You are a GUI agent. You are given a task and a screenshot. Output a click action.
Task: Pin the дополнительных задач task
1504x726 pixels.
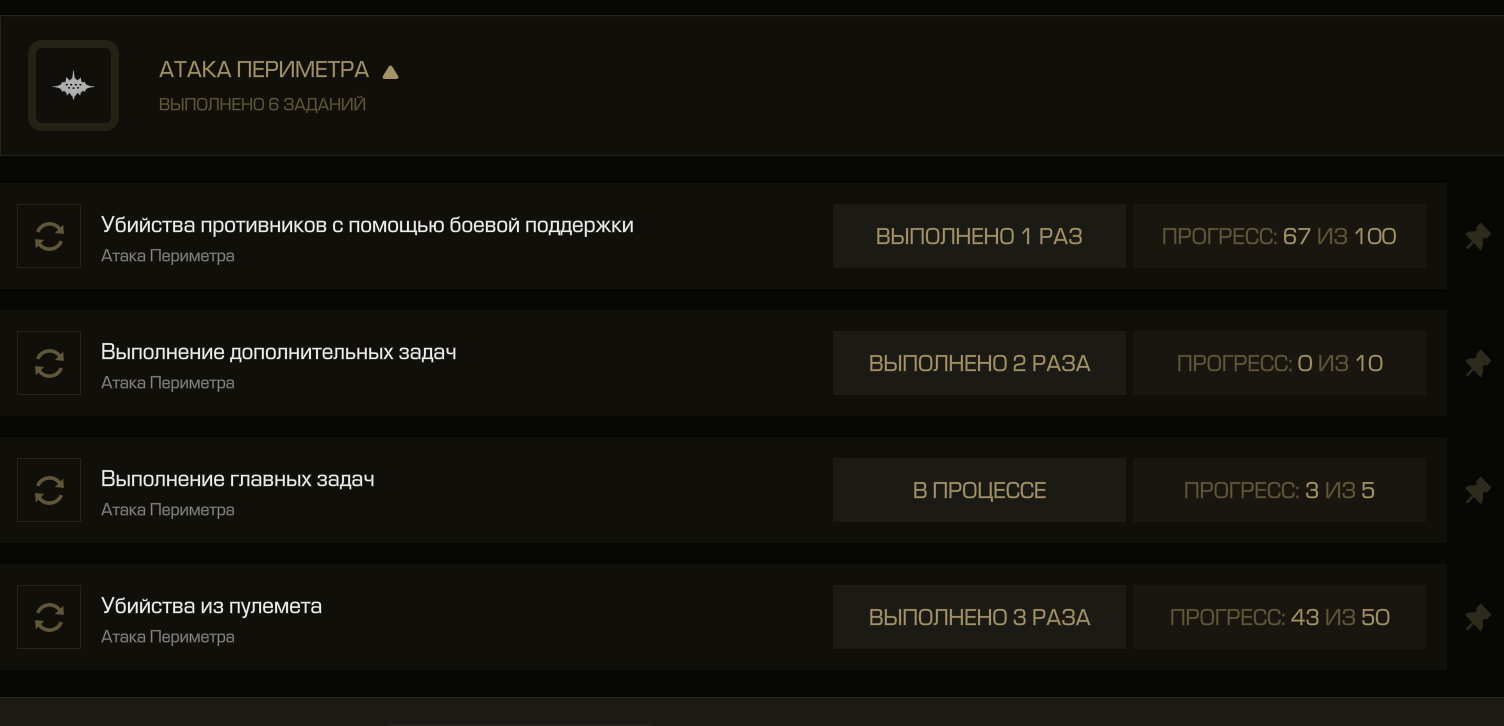(1477, 364)
